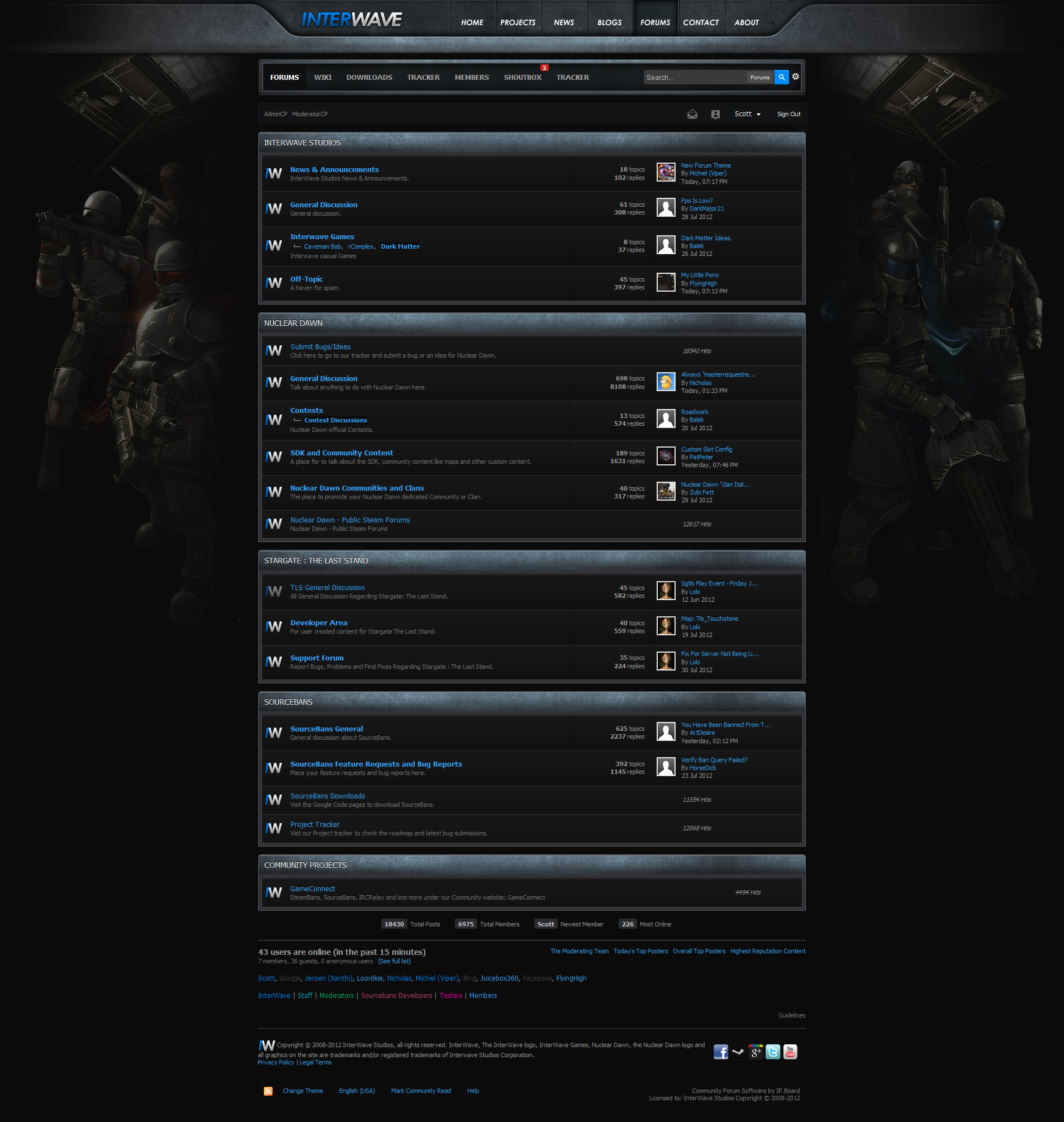Click forum icon beside News & Announcements
This screenshot has height=1122, width=1064.
(273, 174)
